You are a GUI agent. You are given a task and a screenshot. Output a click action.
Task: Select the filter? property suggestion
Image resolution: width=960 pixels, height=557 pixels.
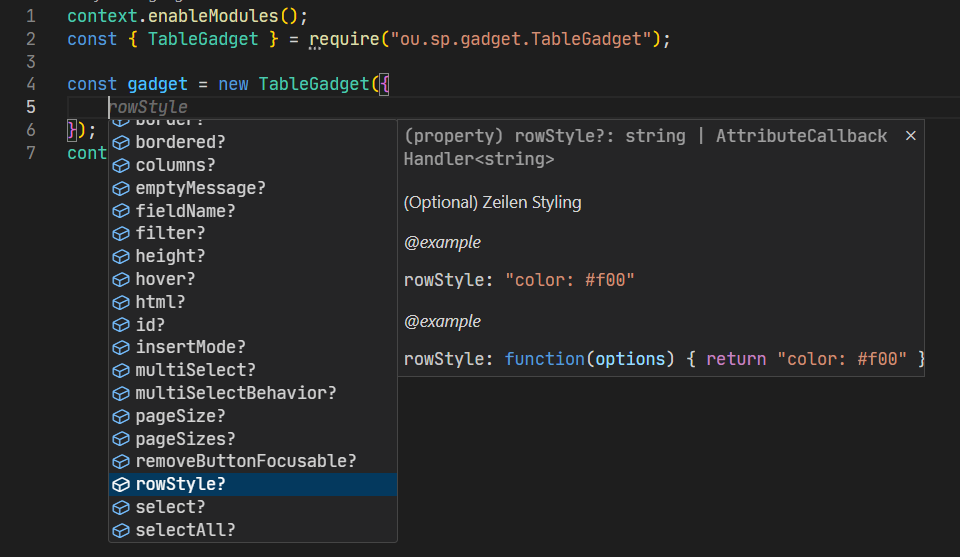click(x=253, y=233)
